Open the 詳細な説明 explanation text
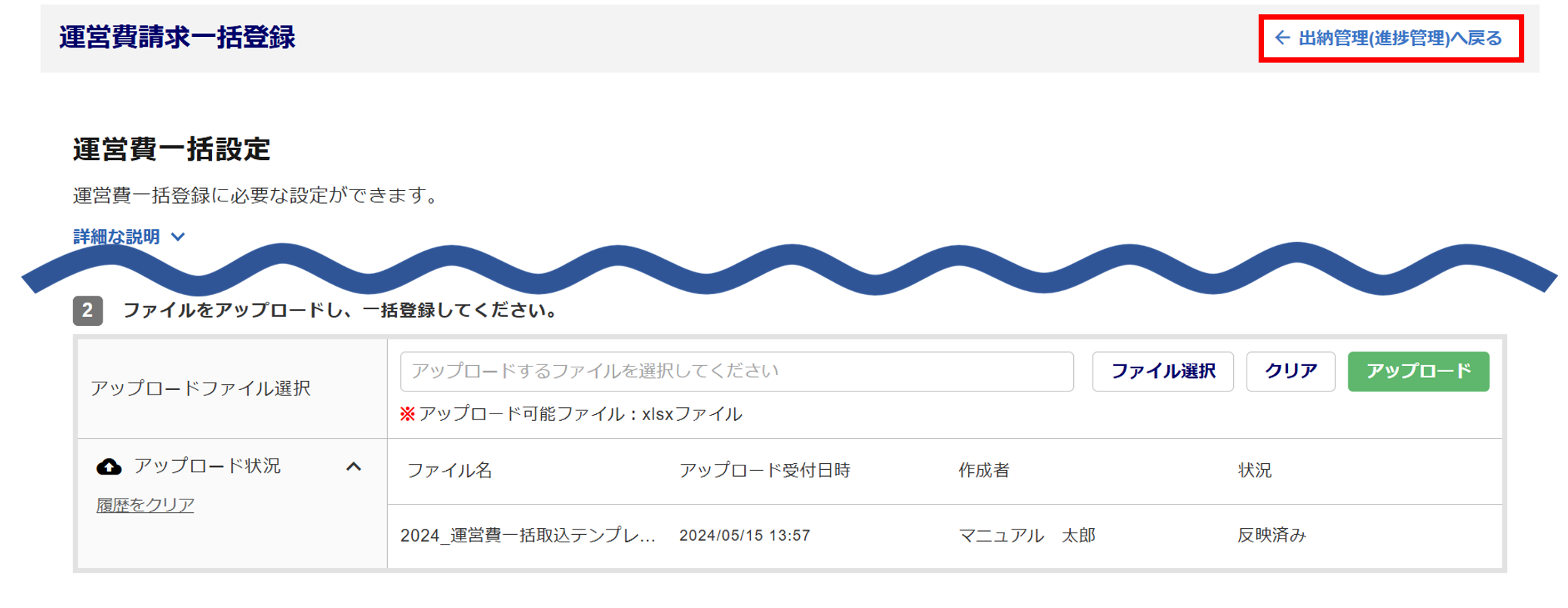Image resolution: width=1568 pixels, height=608 pixels. point(117,237)
